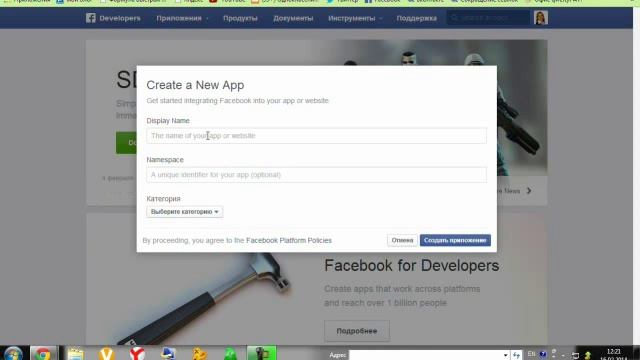This screenshot has height=360, width=640.
Task: Click the system clock in the taskbar
Action: pyautogui.click(x=613, y=354)
